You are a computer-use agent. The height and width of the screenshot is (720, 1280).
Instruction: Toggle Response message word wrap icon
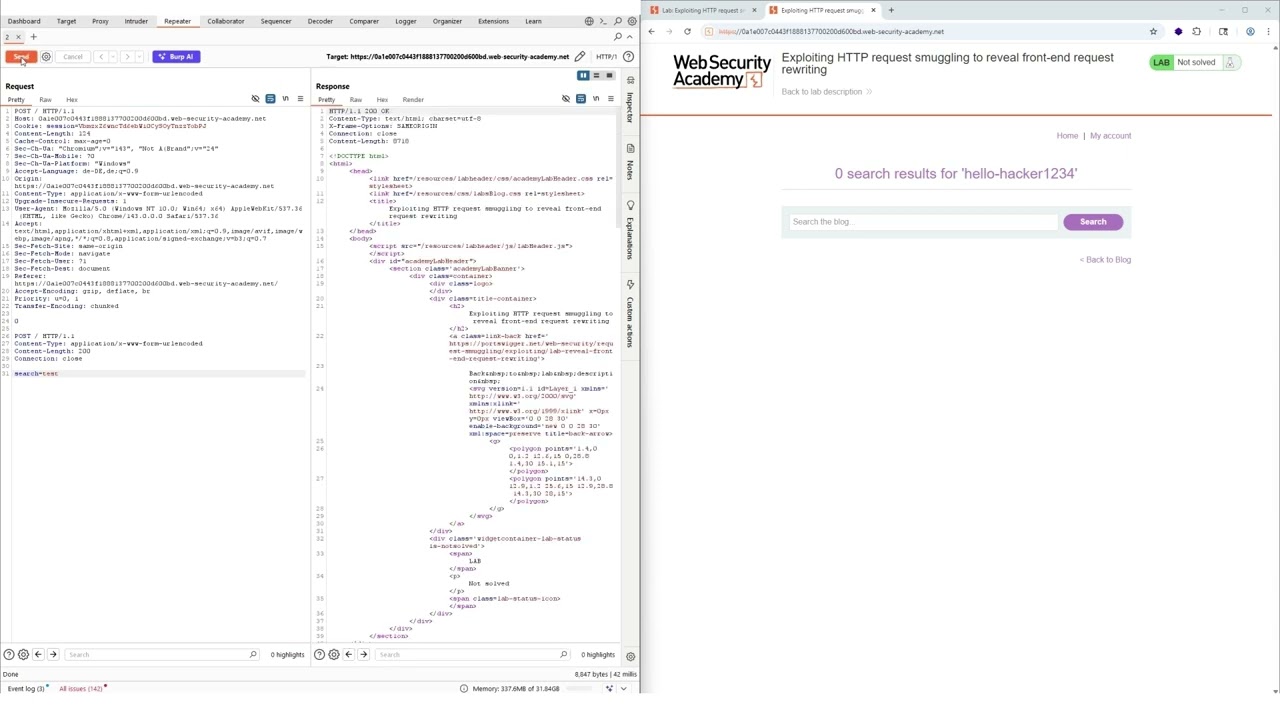(x=581, y=99)
